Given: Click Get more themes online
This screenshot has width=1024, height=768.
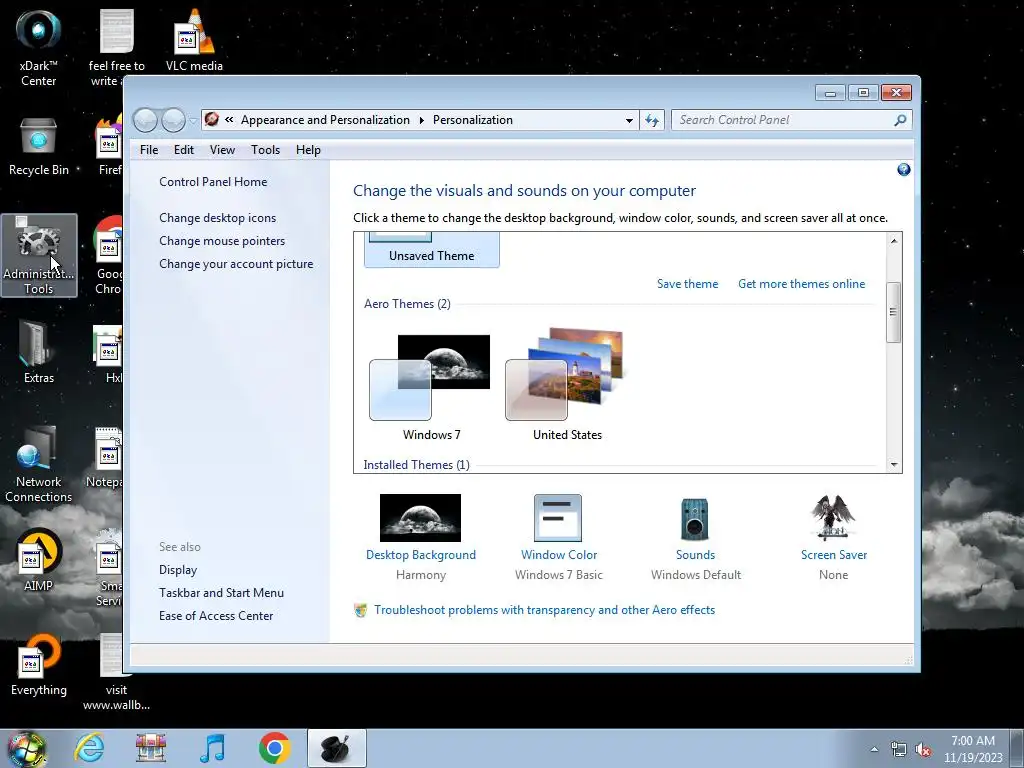Looking at the screenshot, I should 801,283.
